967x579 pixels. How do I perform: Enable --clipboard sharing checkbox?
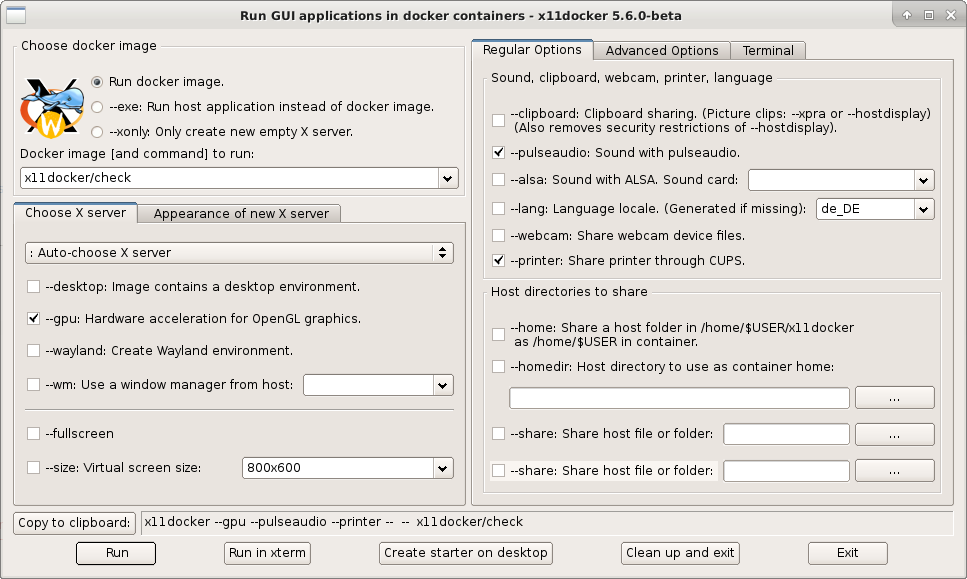498,120
